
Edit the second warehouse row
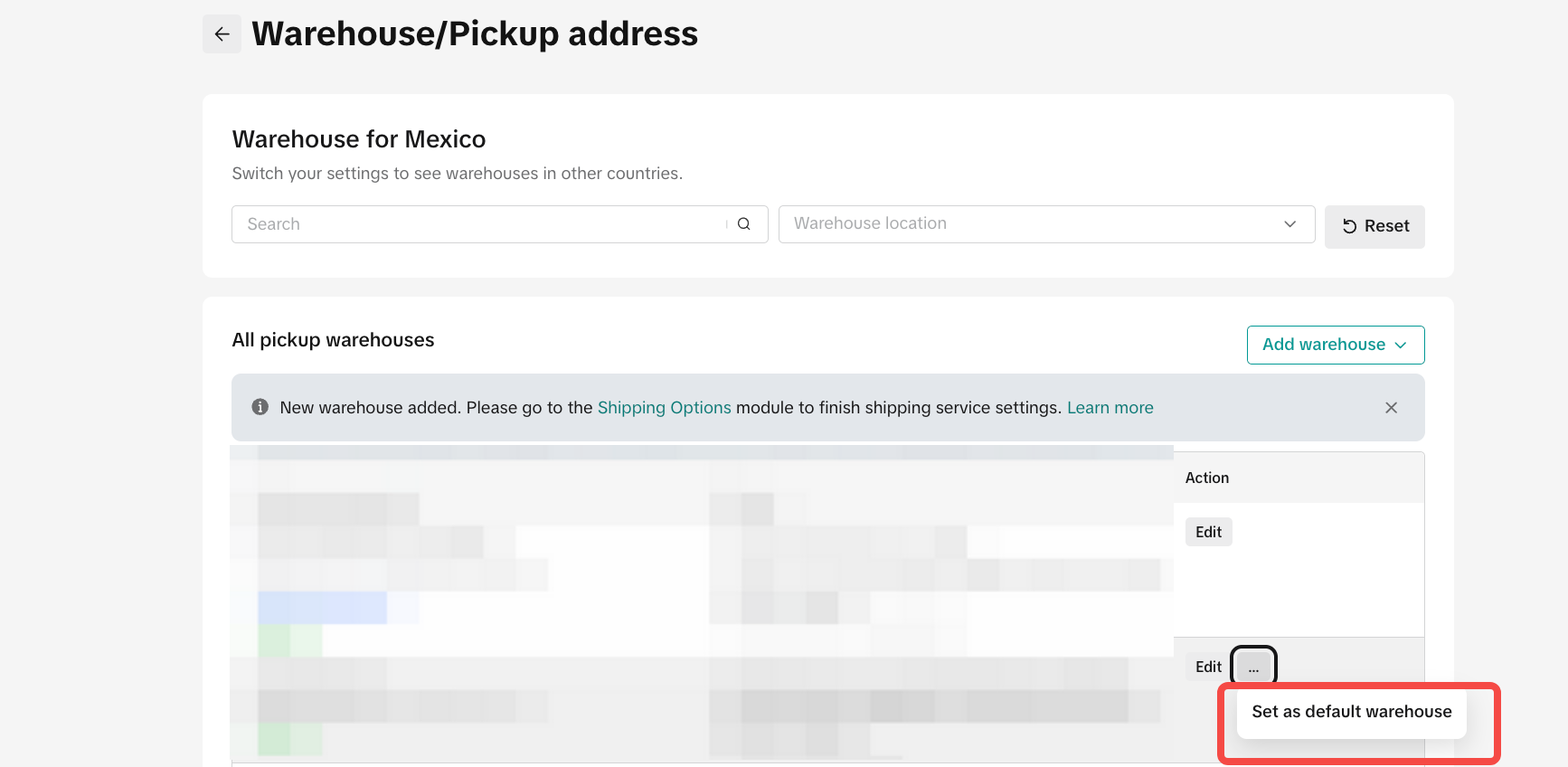(x=1208, y=667)
